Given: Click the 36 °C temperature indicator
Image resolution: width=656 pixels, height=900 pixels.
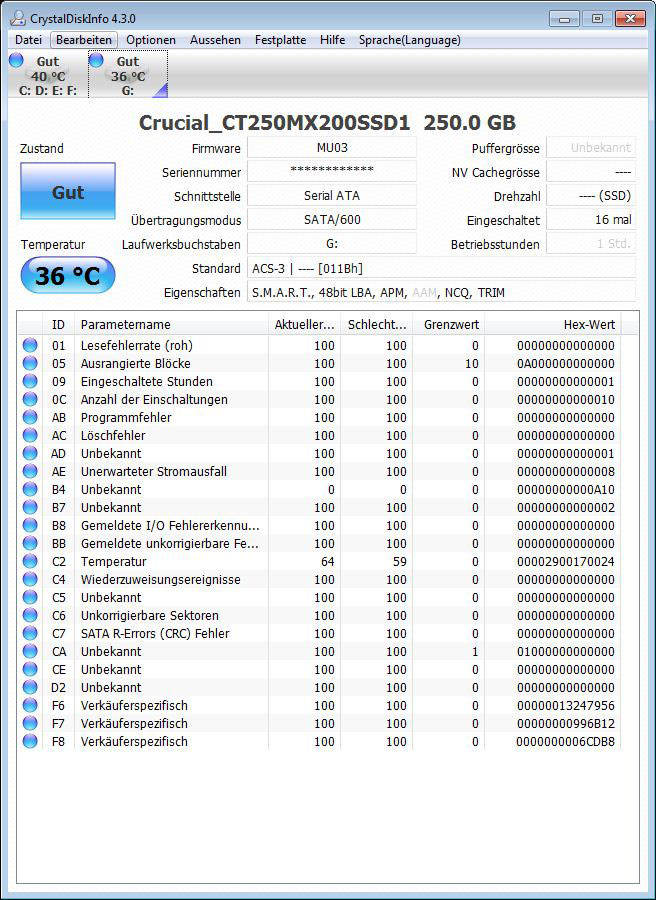Looking at the screenshot, I should pyautogui.click(x=68, y=276).
